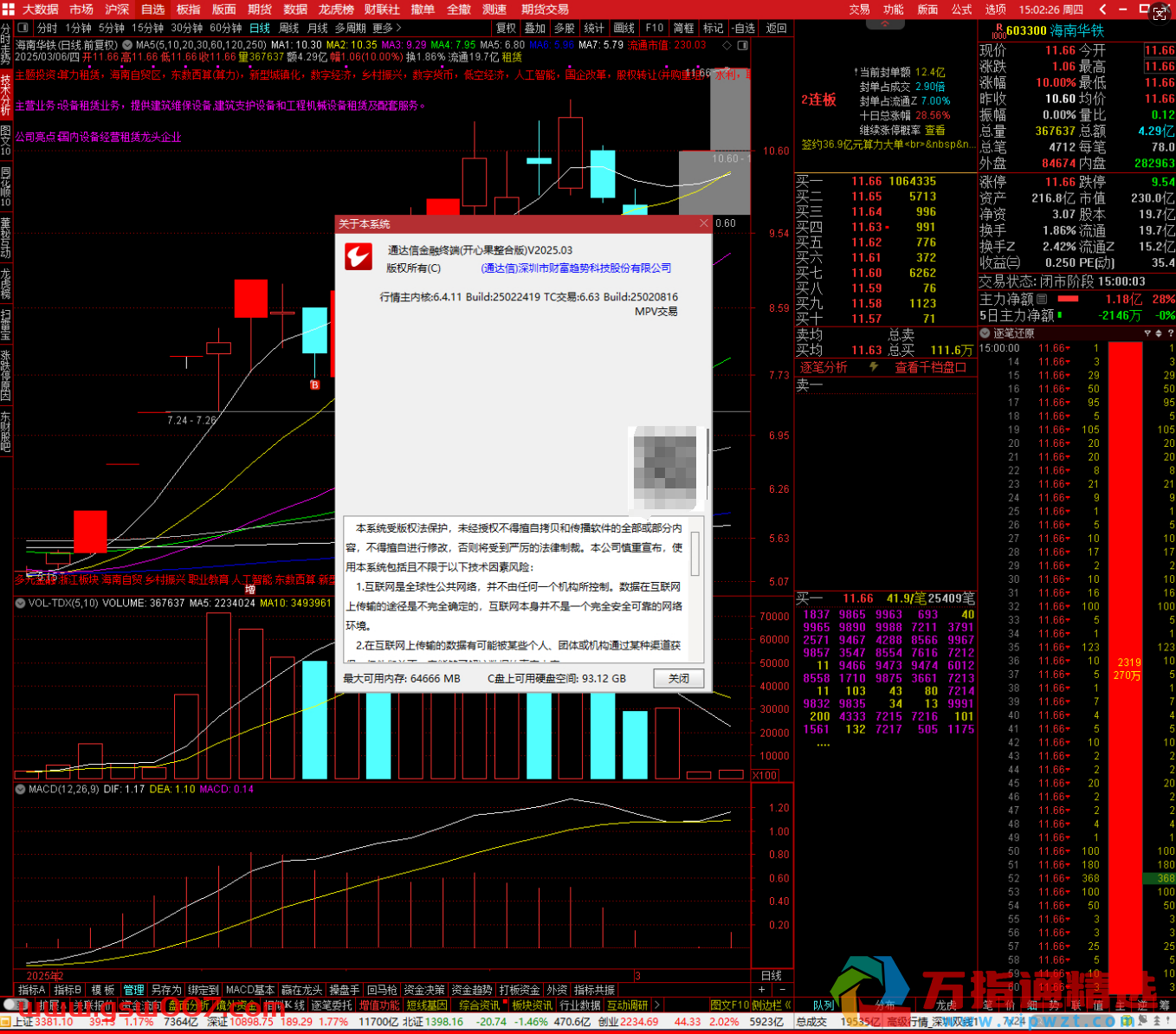Select the MACD基本 indicator tab
This screenshot has height=1034, width=1176.
point(250,990)
